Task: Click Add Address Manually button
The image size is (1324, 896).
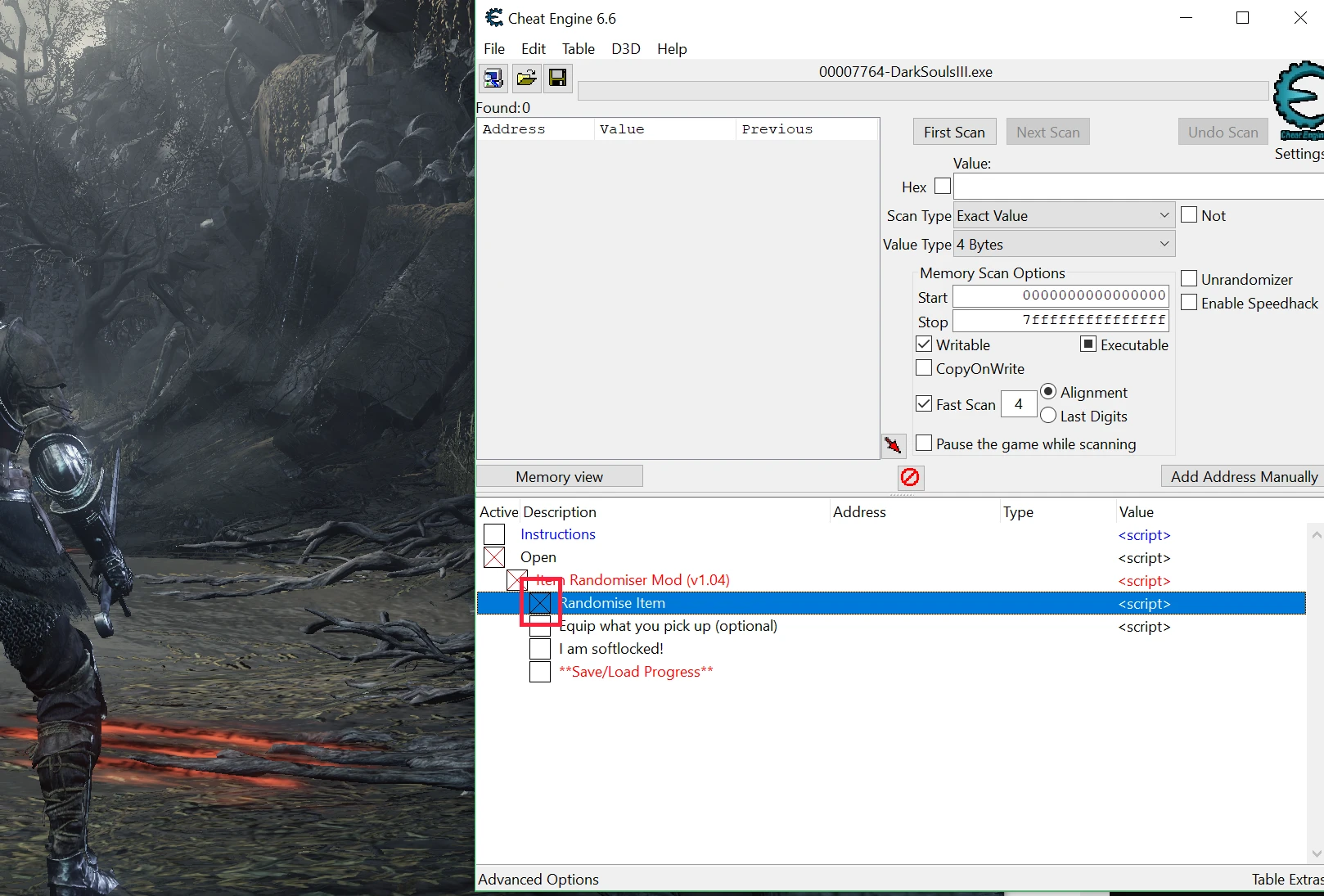Action: pos(1242,476)
